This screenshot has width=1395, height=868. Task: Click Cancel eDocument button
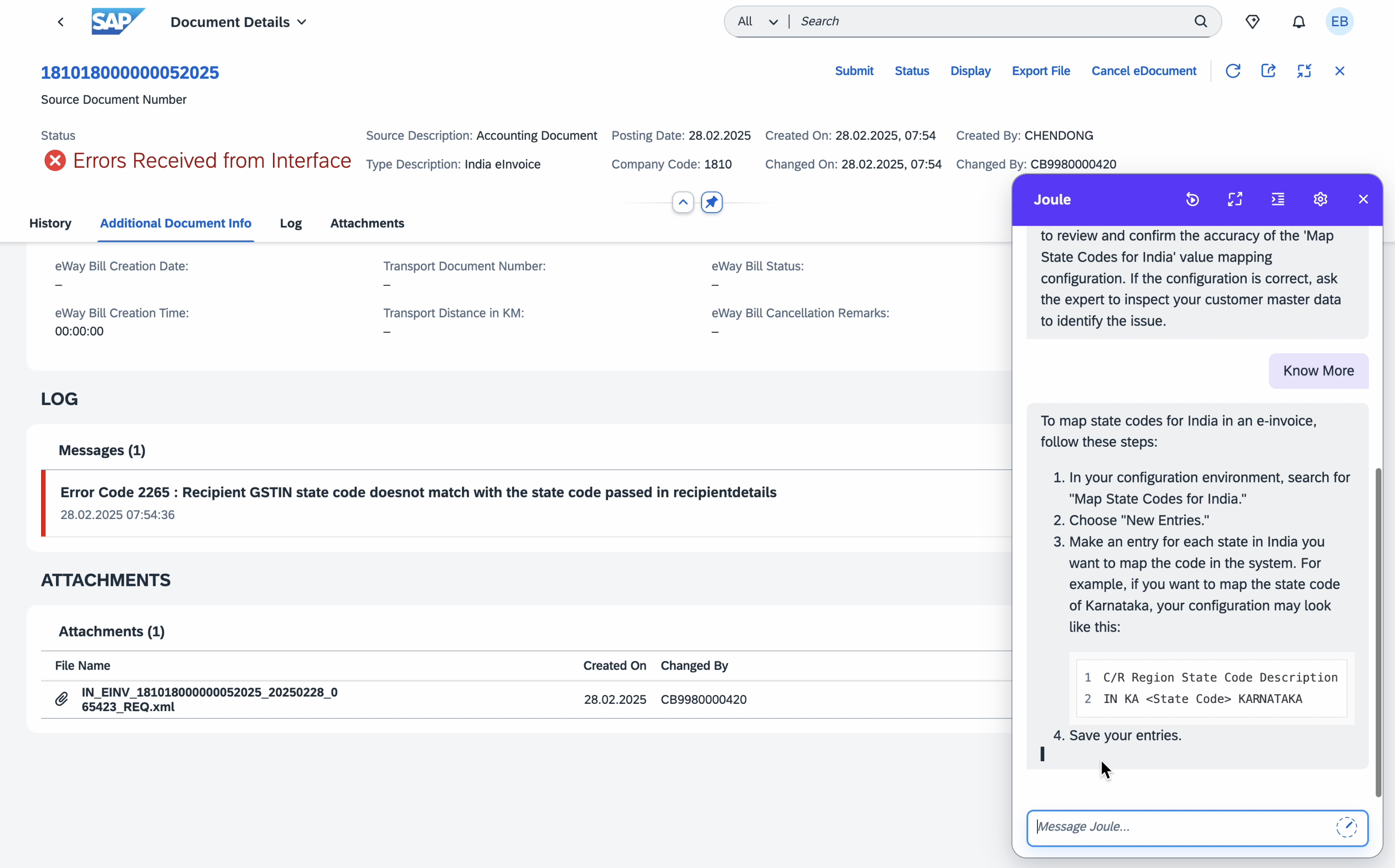pos(1144,71)
